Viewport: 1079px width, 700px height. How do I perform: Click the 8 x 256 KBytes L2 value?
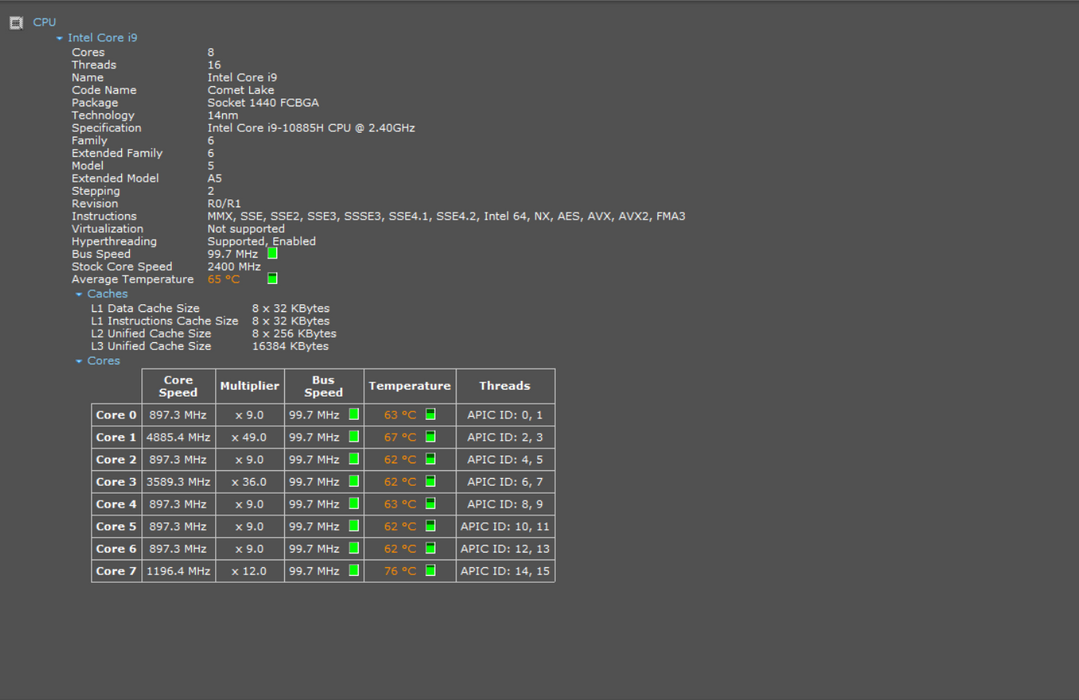295,334
